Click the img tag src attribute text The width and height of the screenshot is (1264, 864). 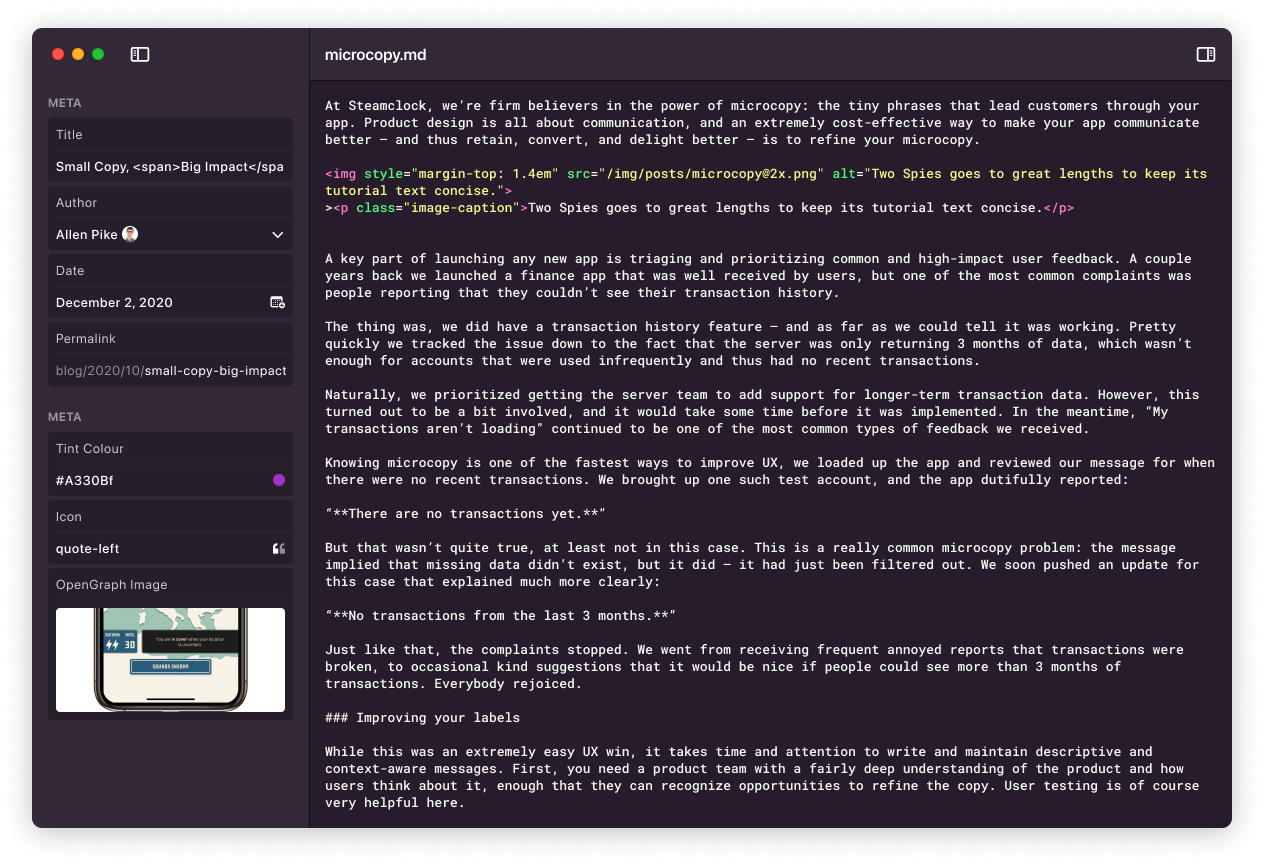tap(695, 173)
